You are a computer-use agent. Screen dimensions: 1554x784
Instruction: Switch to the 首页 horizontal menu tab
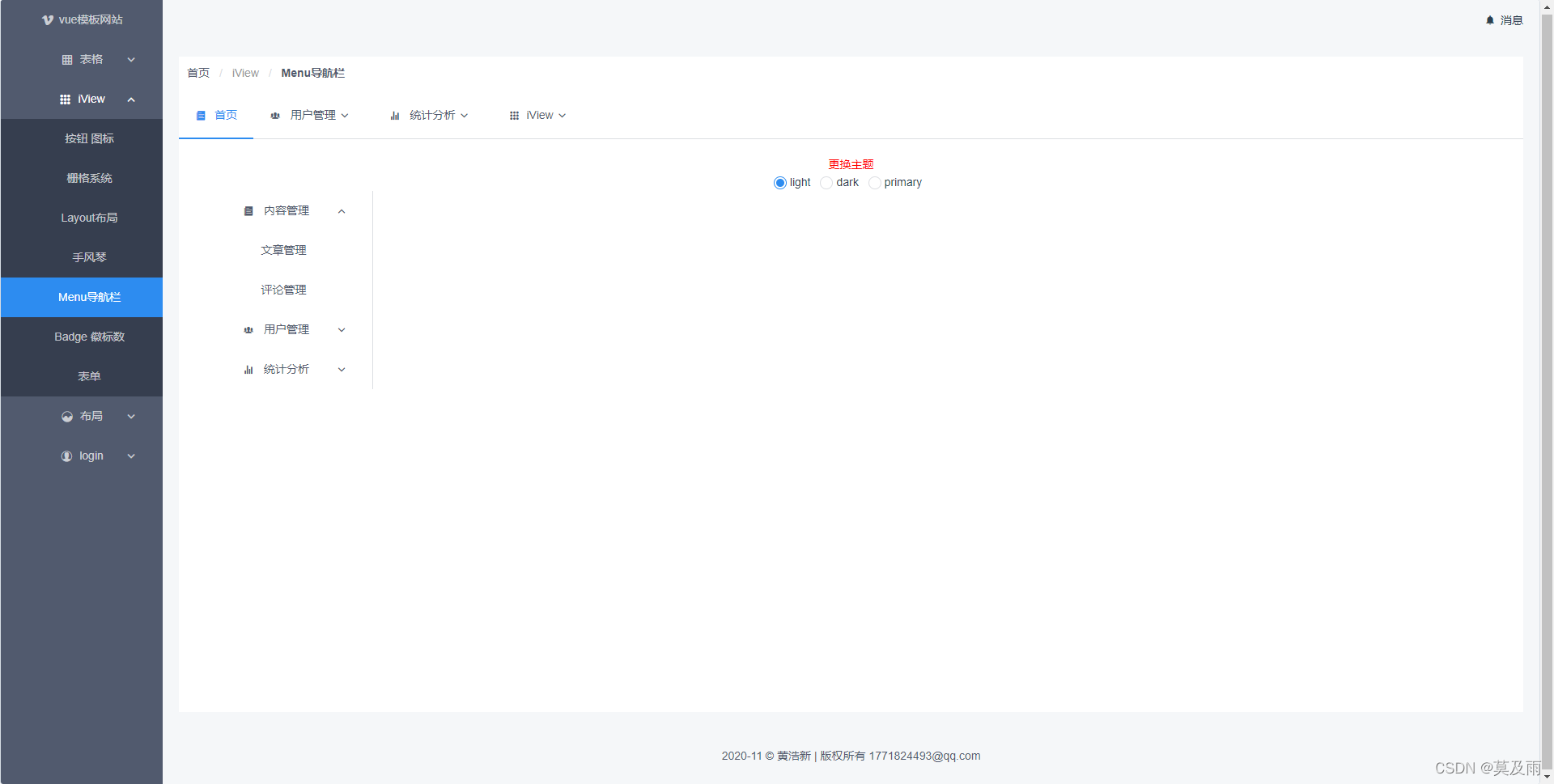pos(216,116)
